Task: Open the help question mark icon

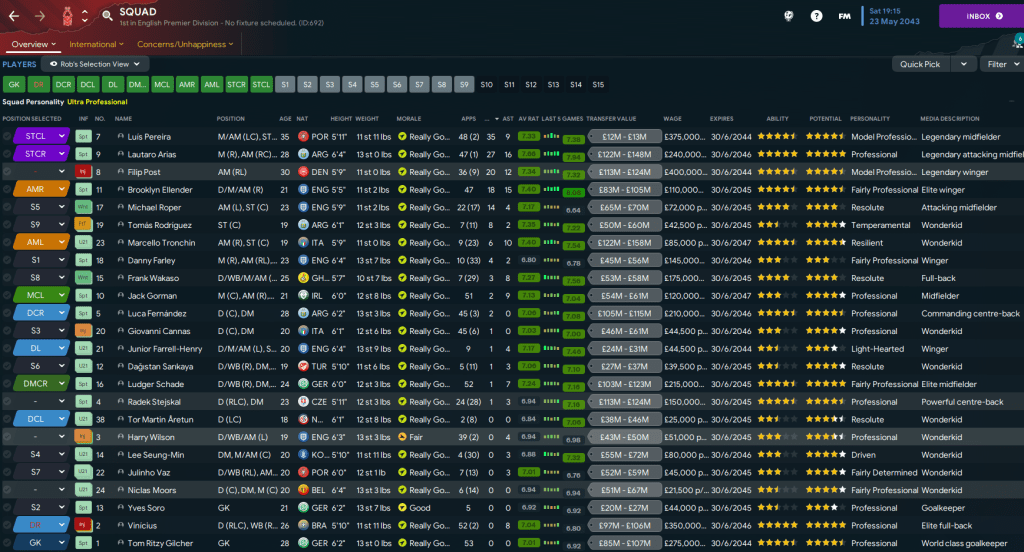Action: 816,16
